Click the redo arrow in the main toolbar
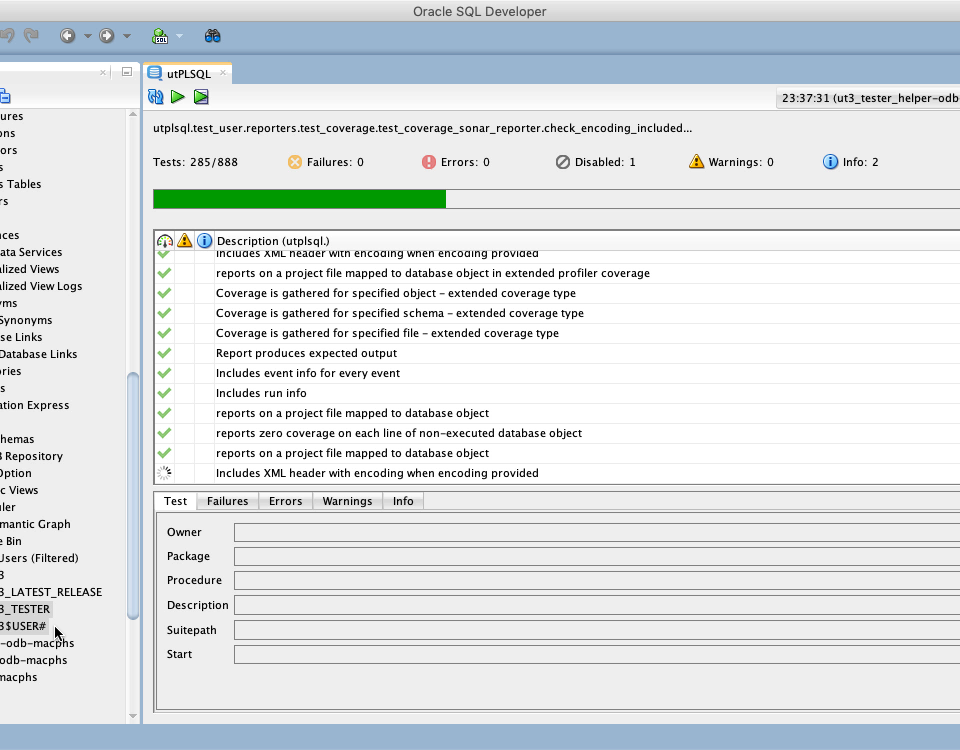 tap(31, 36)
